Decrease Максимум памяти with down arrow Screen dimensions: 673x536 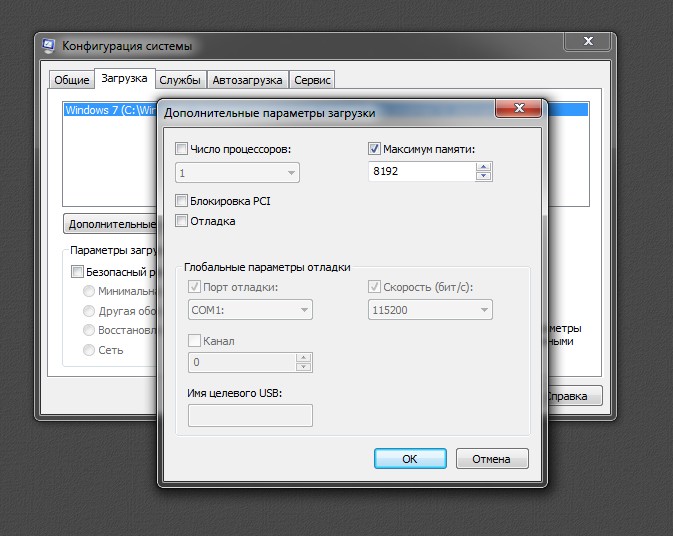point(484,176)
